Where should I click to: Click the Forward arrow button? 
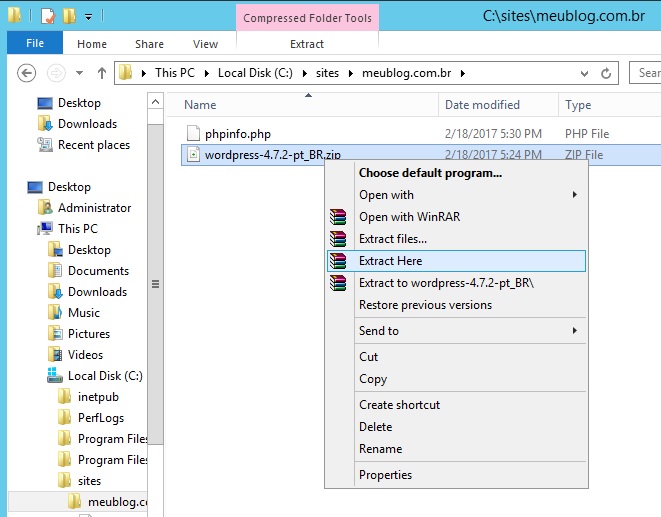tap(56, 73)
